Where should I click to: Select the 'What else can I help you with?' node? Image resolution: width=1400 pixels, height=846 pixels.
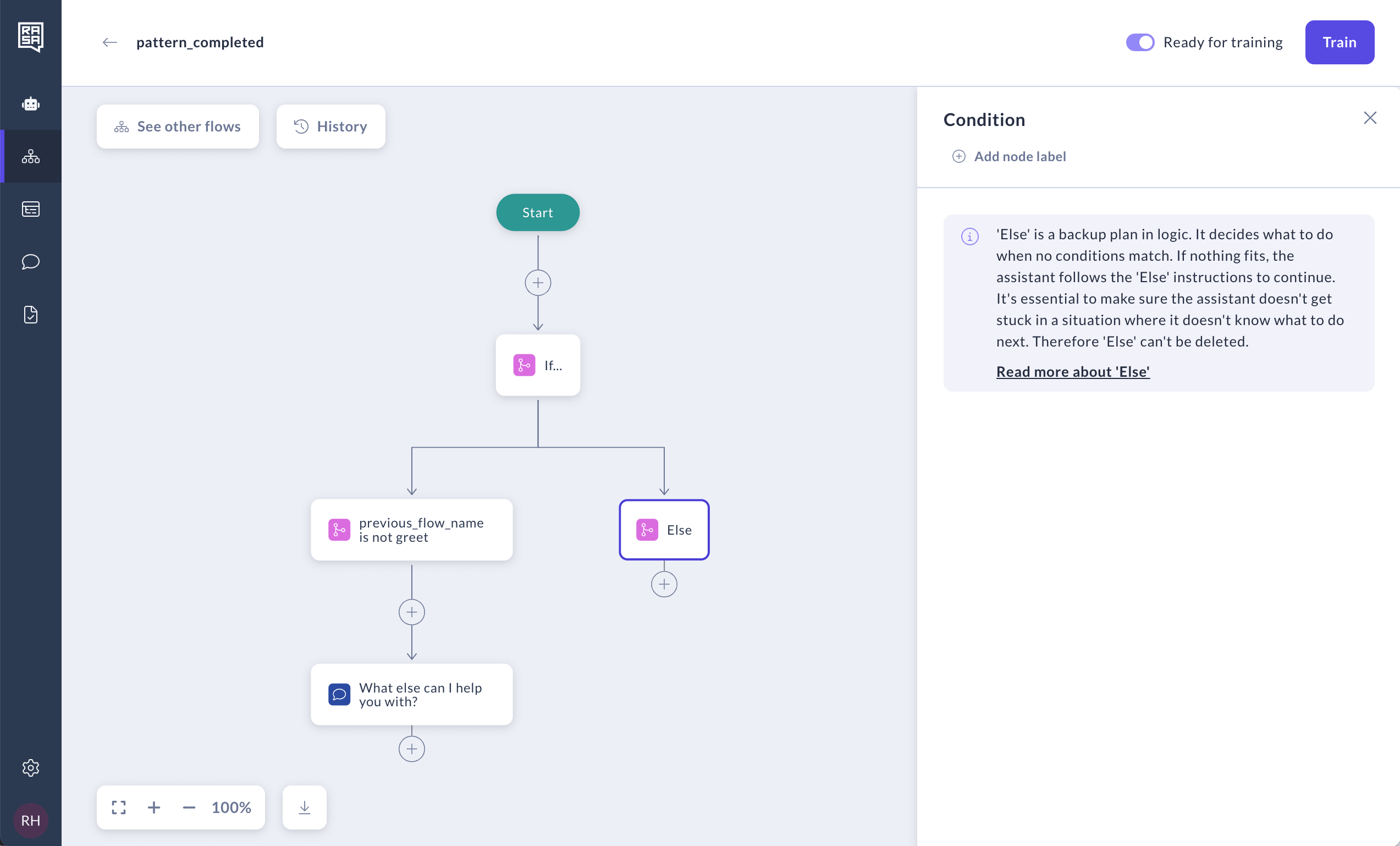(411, 694)
